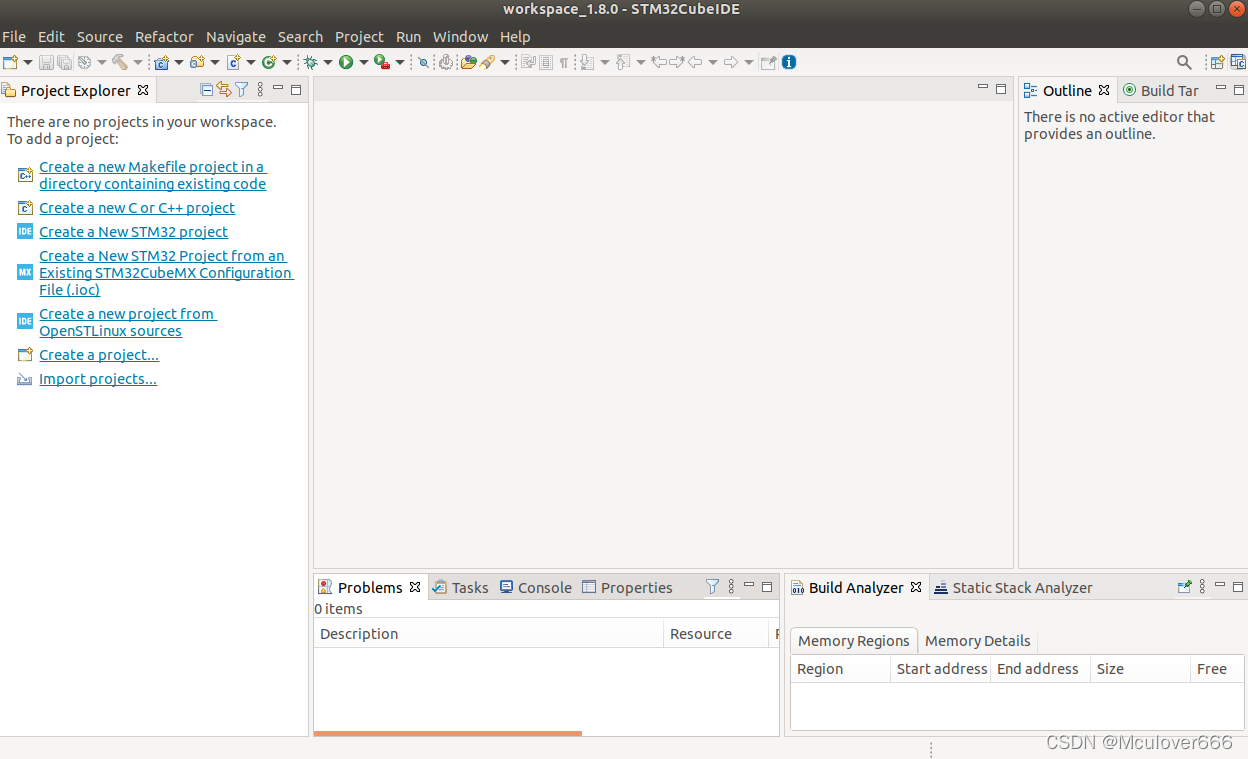The width and height of the screenshot is (1248, 759).
Task: Click Build Analyzer pin/refresh icon
Action: click(x=1185, y=587)
